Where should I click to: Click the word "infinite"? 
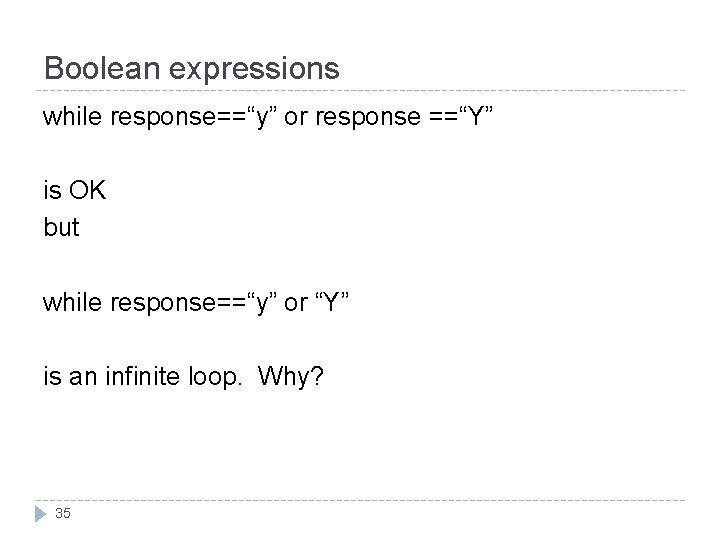click(142, 376)
